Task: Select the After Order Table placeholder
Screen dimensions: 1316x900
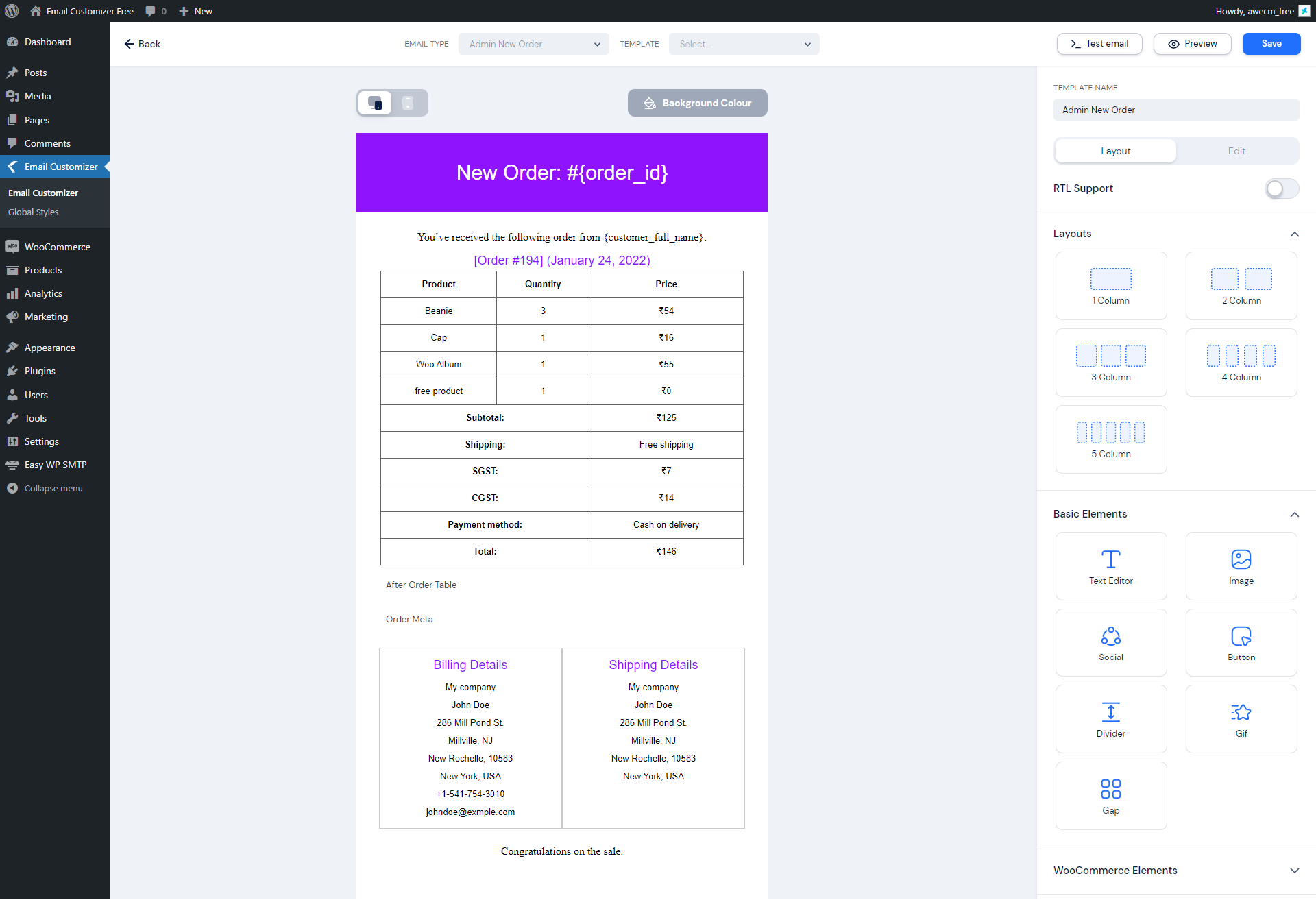Action: point(421,585)
